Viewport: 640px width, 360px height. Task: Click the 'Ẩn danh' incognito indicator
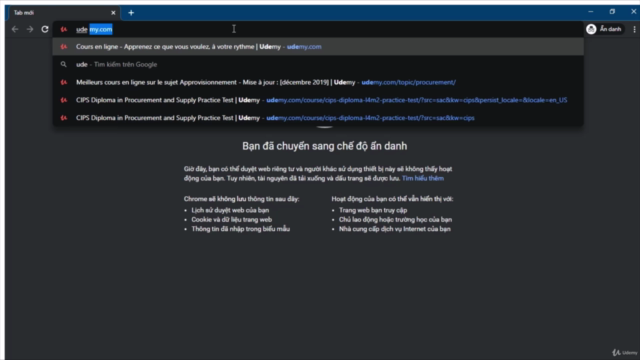click(x=604, y=29)
